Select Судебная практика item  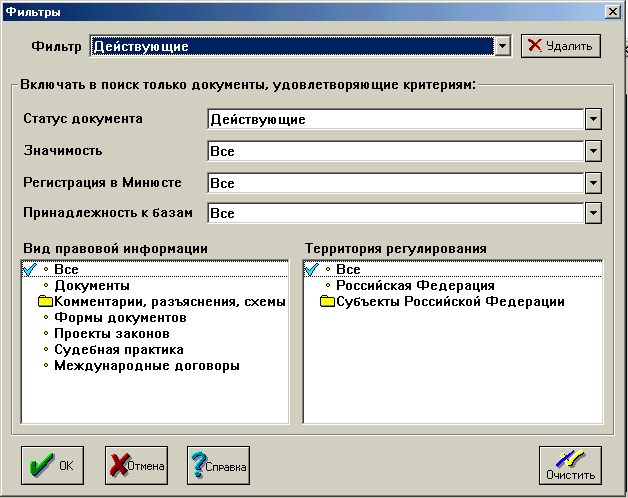coord(119,350)
